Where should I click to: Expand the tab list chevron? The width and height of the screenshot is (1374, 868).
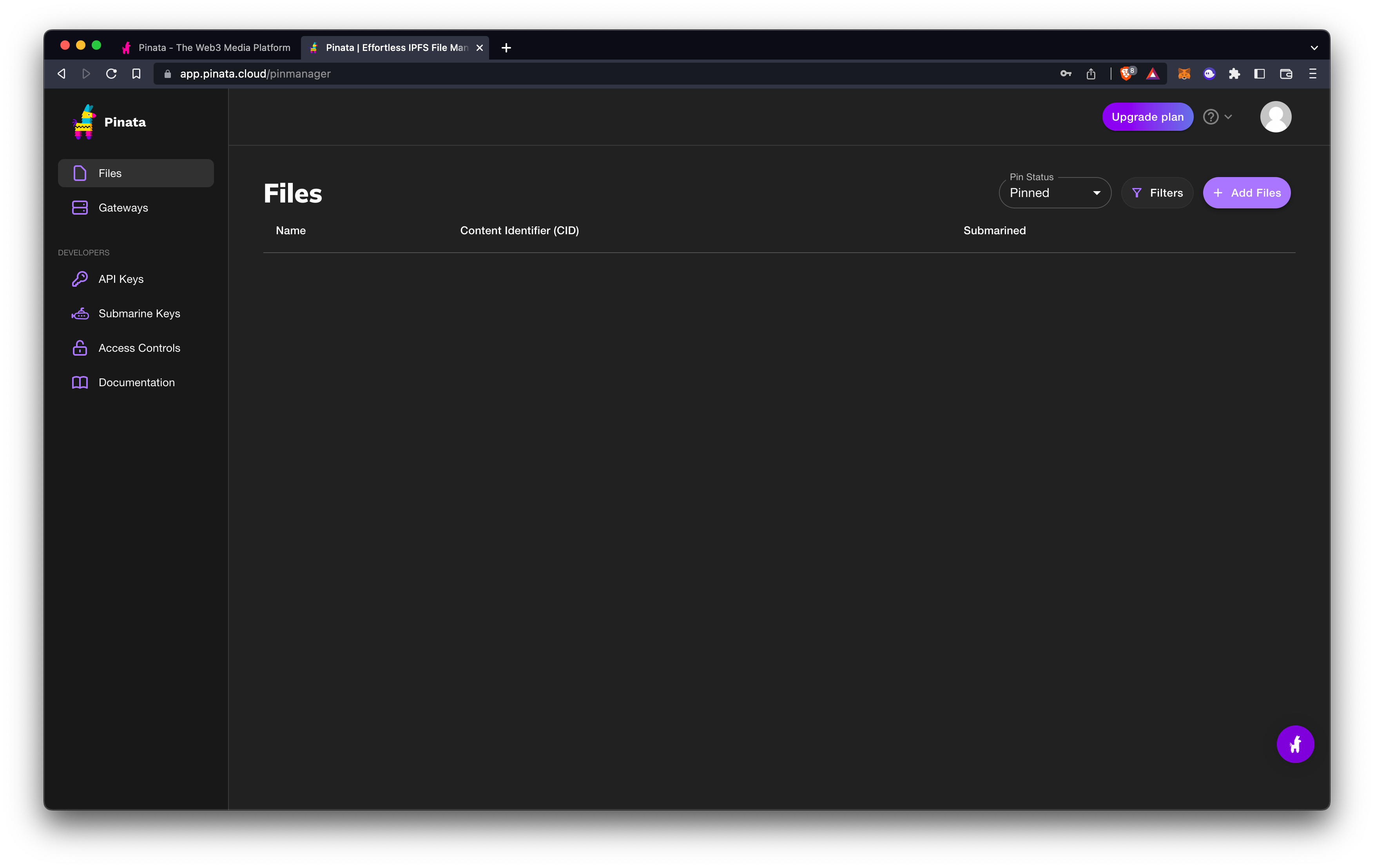pyautogui.click(x=1314, y=48)
